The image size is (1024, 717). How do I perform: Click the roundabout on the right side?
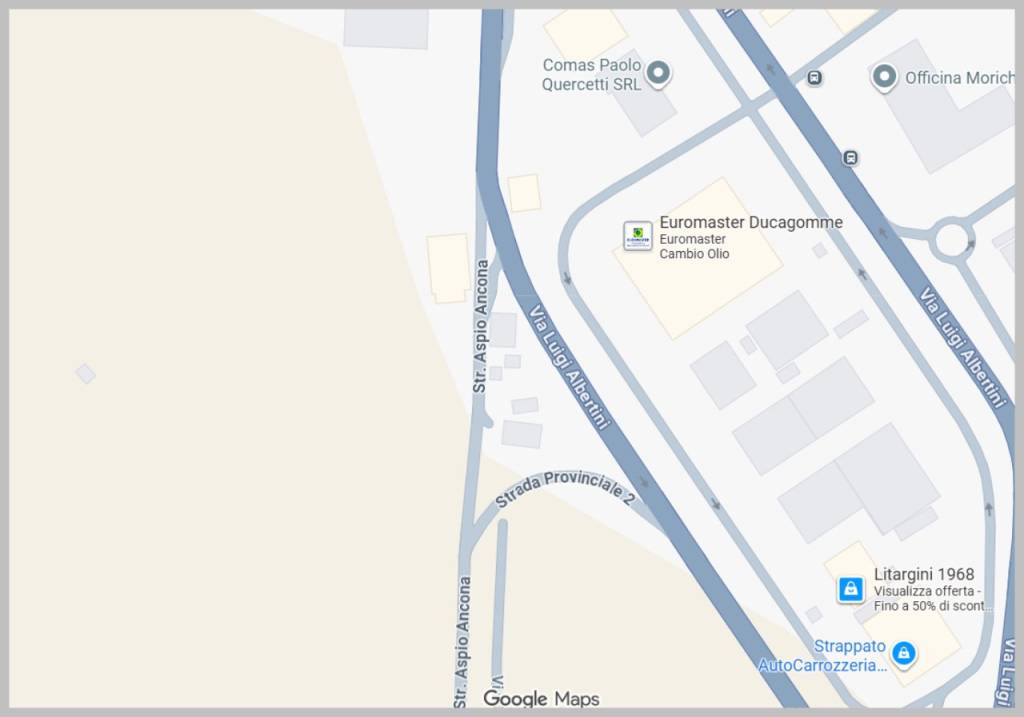pyautogui.click(x=952, y=240)
